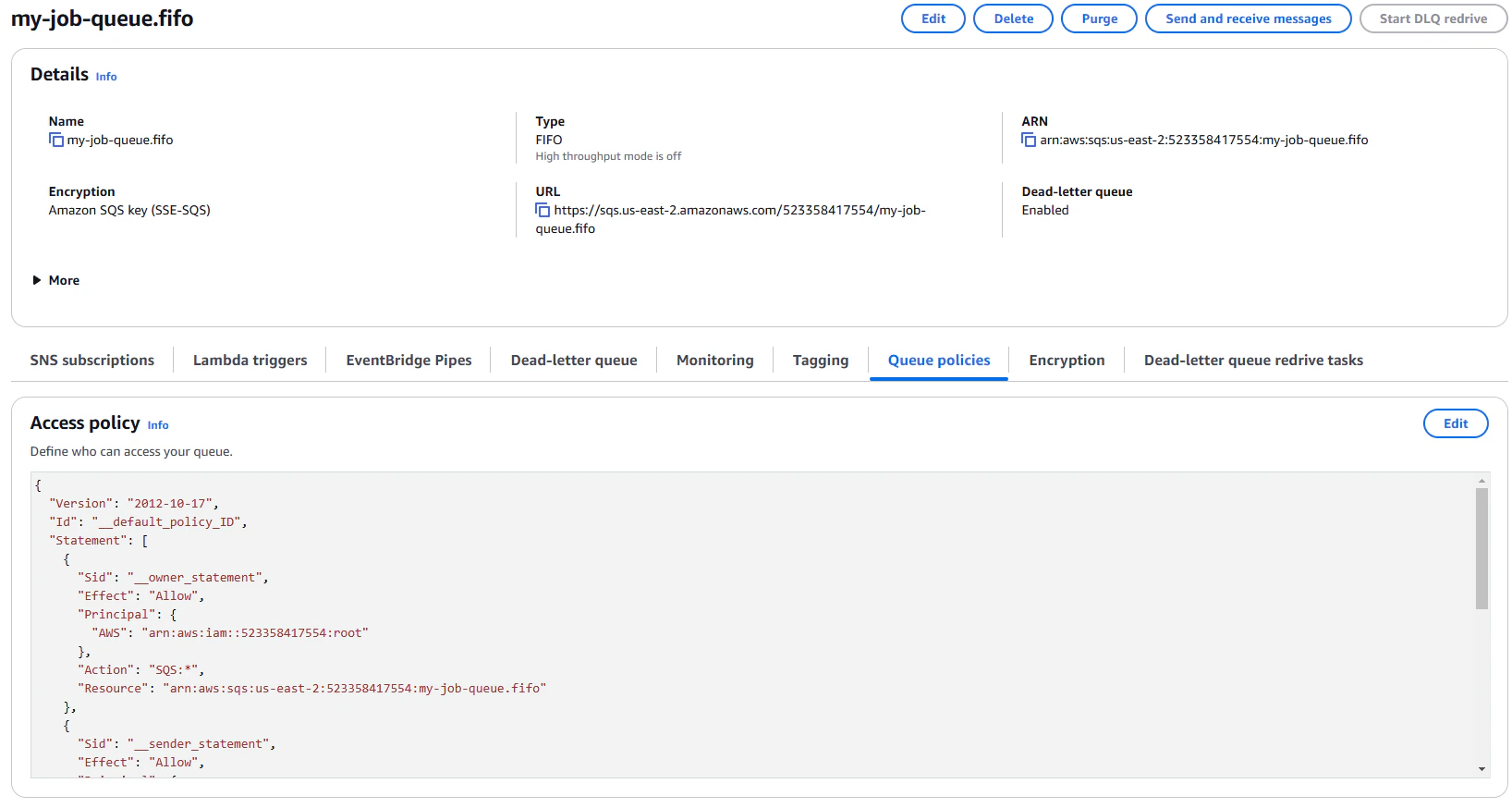Click the policy scrollbar up arrow
The width and height of the screenshot is (1512, 808).
1482,481
